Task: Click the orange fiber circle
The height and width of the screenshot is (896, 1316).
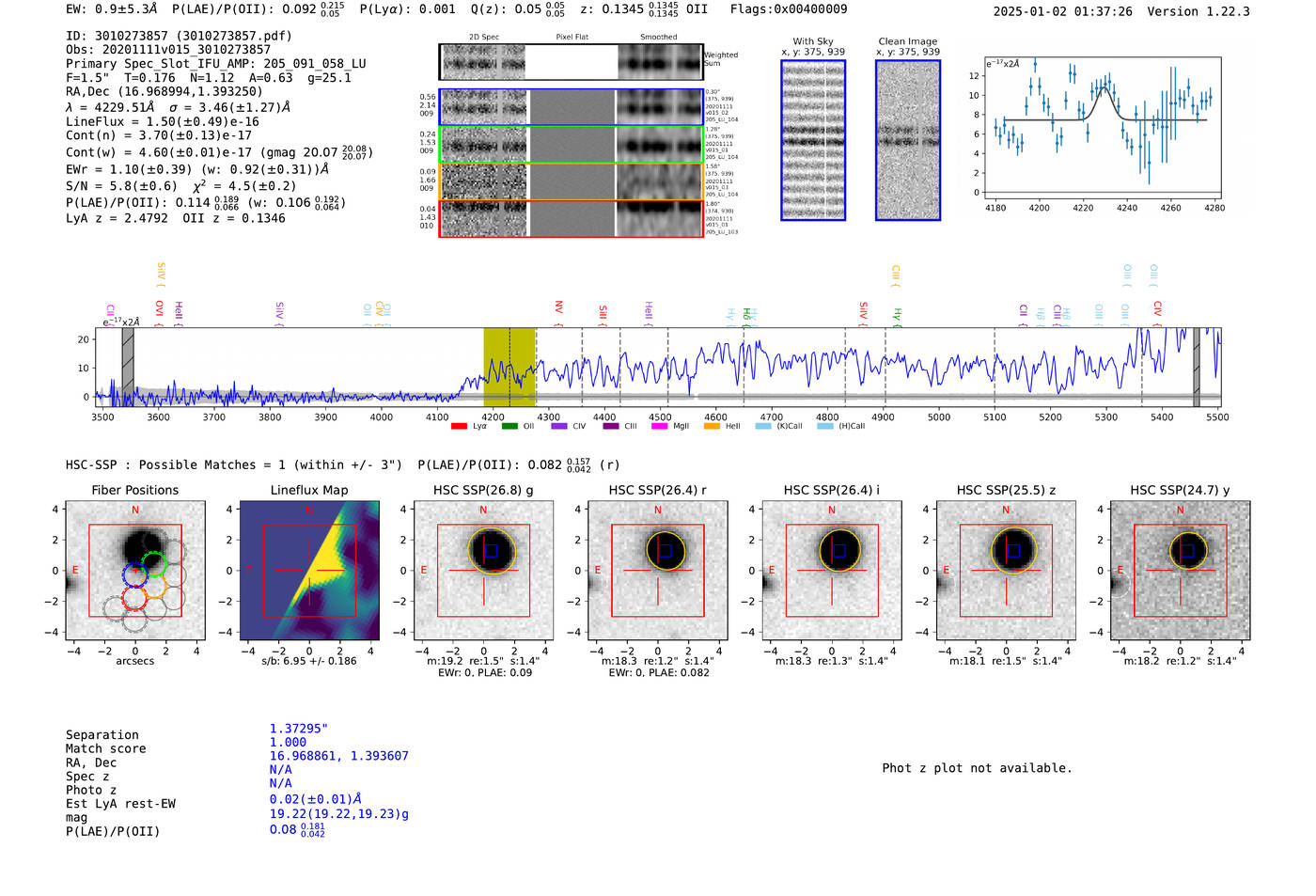Action: (156, 586)
